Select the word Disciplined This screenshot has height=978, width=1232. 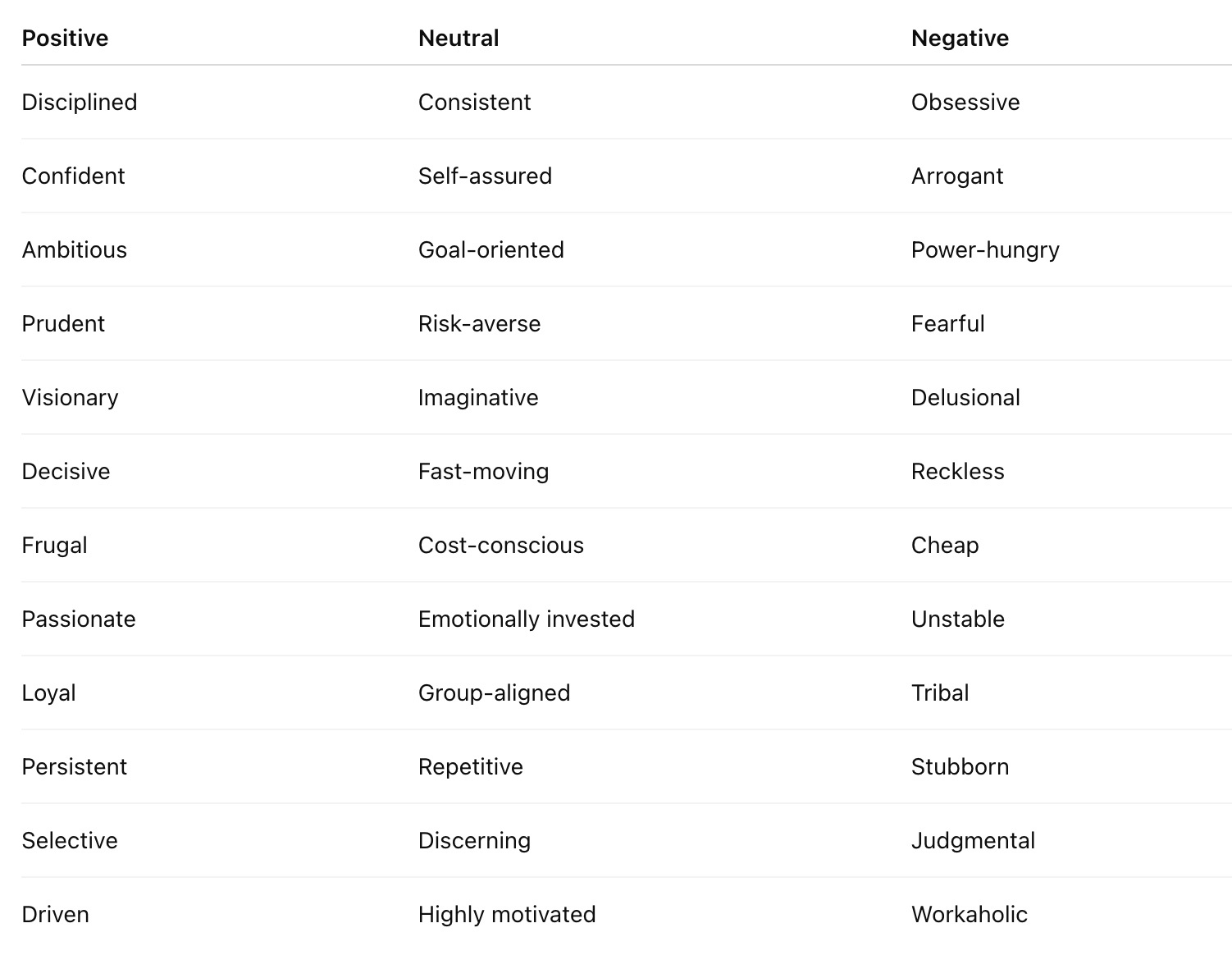pos(80,103)
